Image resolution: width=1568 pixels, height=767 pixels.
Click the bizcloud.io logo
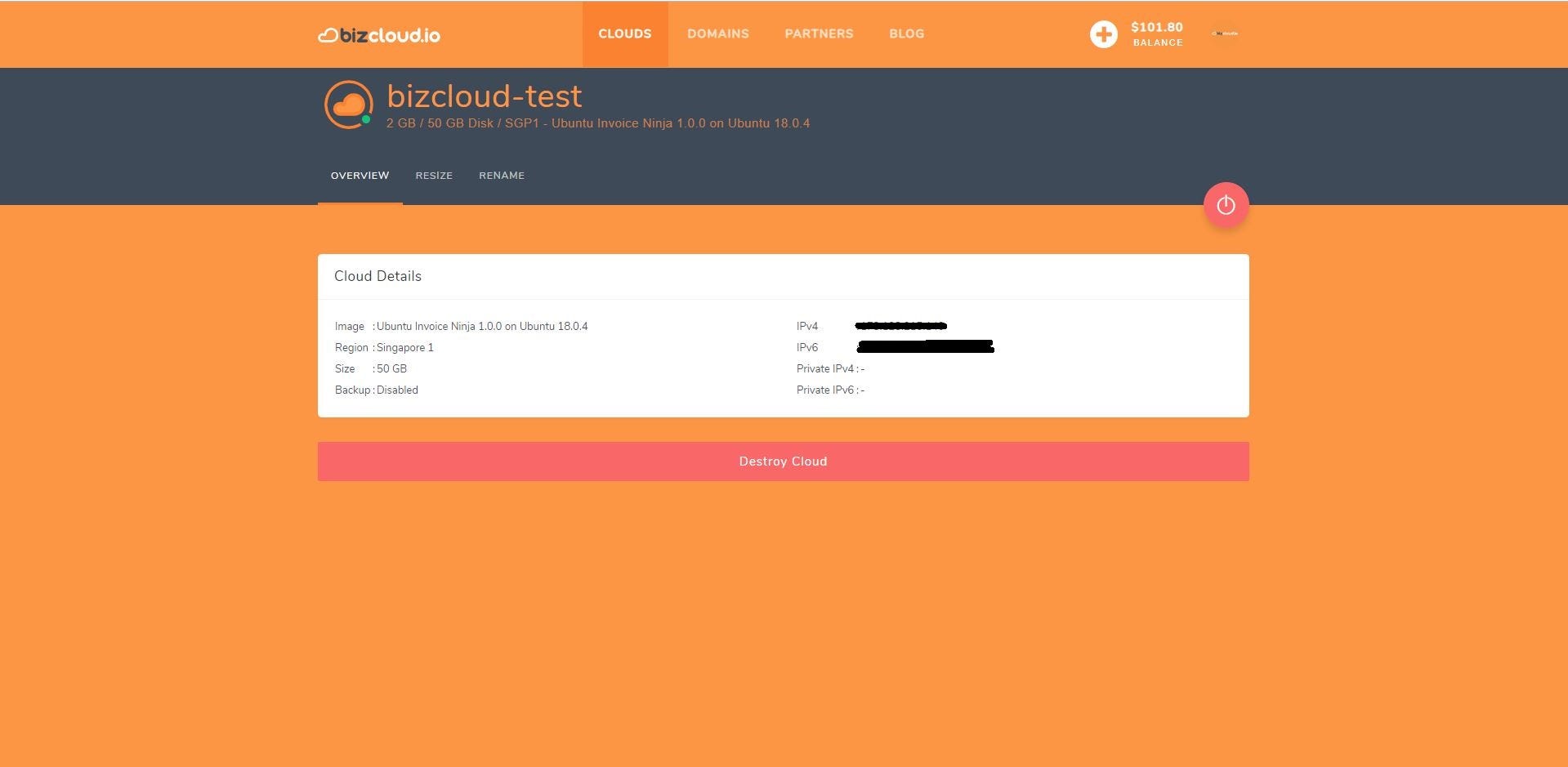[379, 35]
